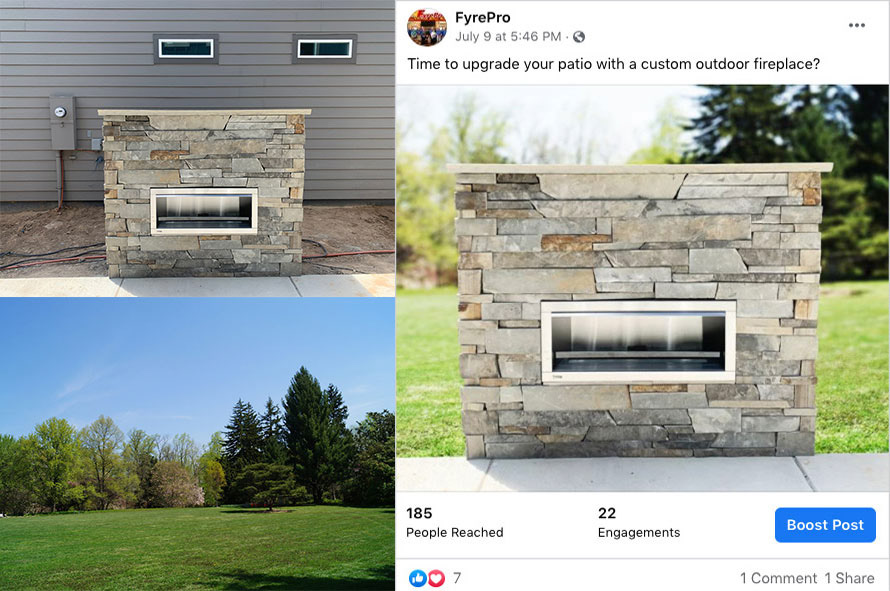
Task: Select the original fireplace by siding photo
Action: [x=198, y=148]
